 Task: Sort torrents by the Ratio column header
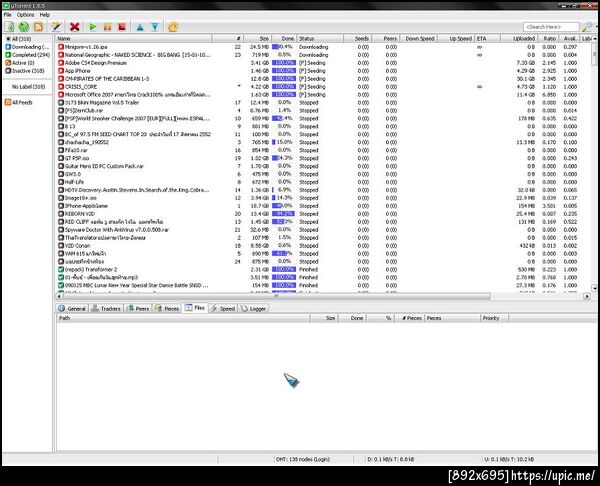click(x=548, y=39)
